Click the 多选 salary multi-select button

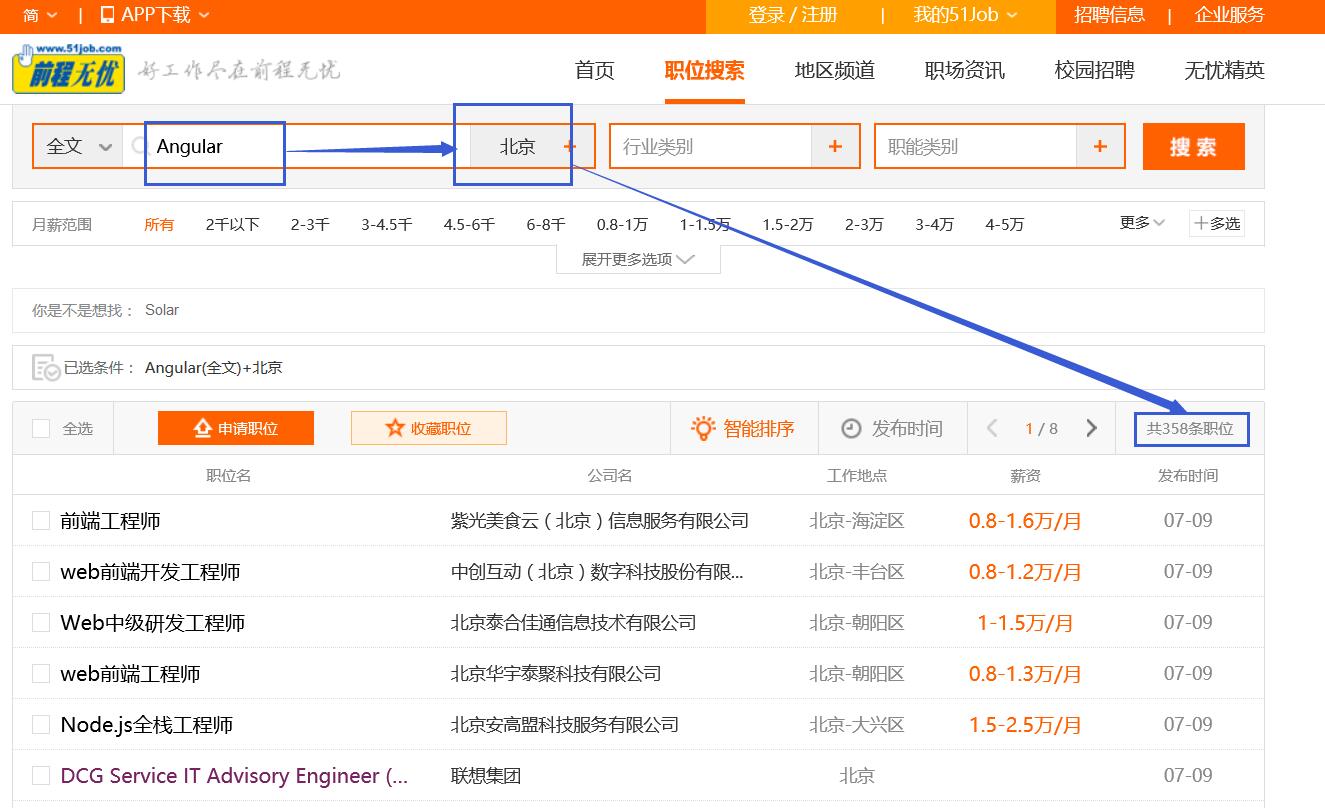coord(1217,223)
